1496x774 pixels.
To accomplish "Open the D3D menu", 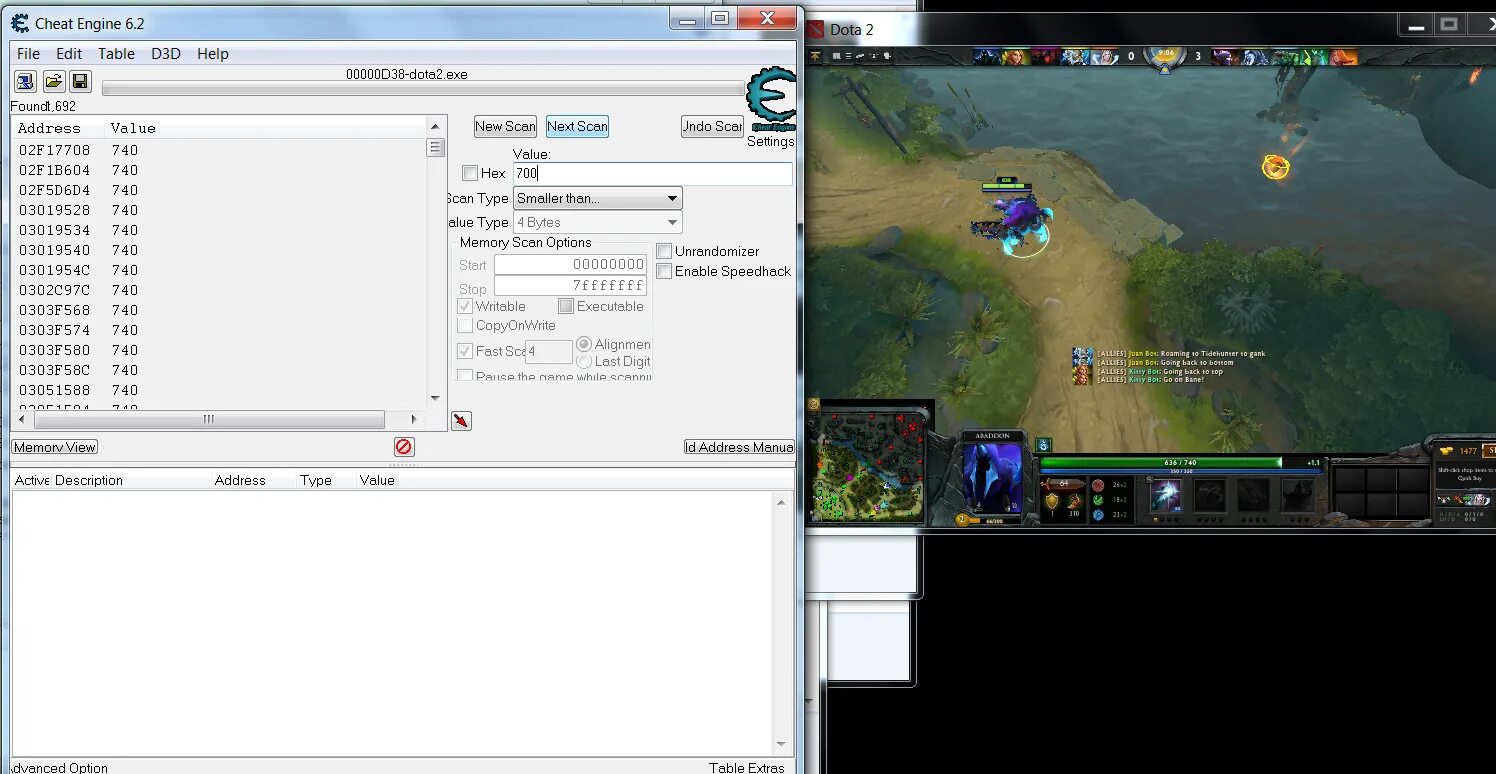I will (166, 54).
